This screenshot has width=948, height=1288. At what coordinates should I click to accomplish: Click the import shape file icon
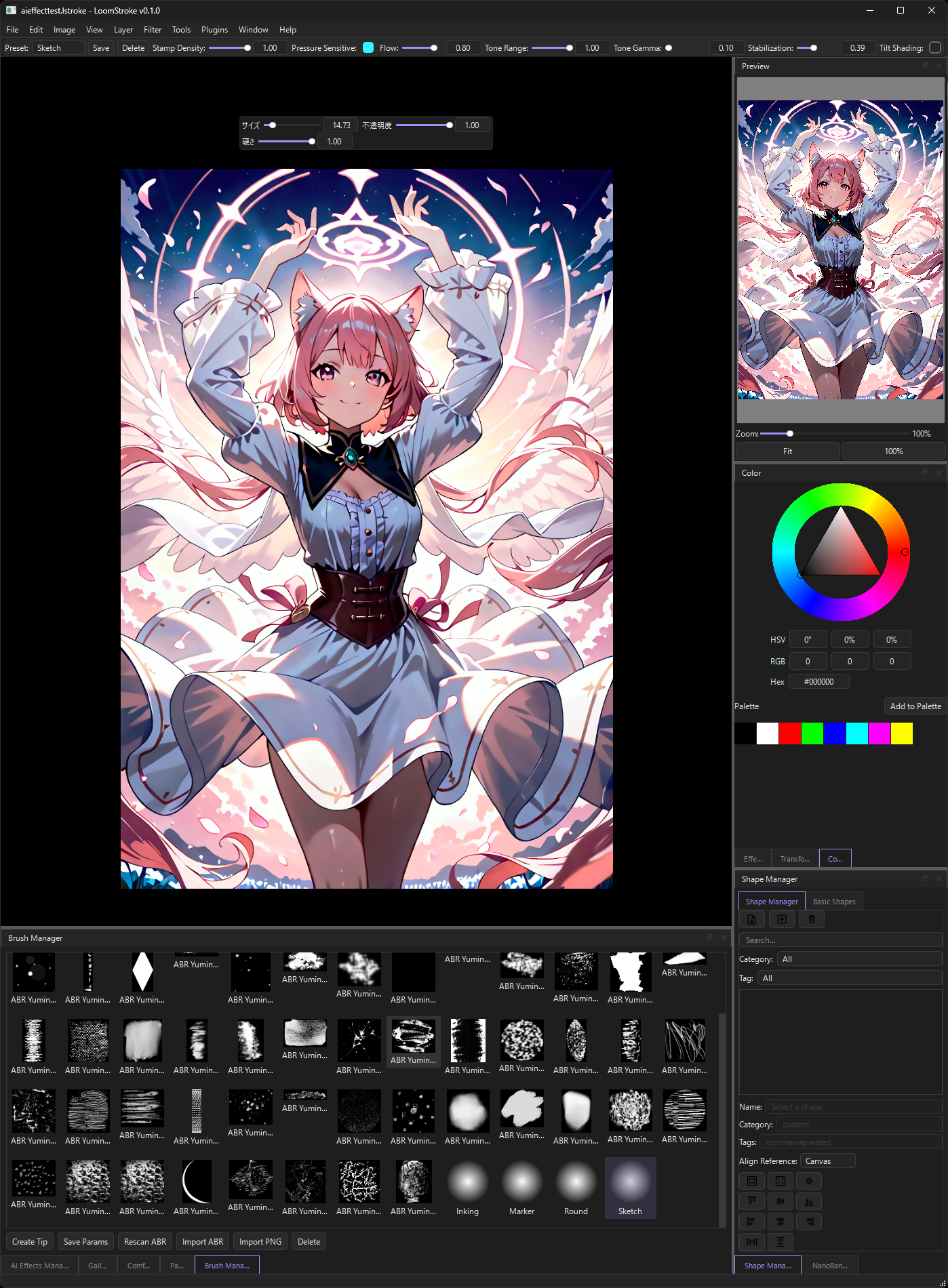751,919
